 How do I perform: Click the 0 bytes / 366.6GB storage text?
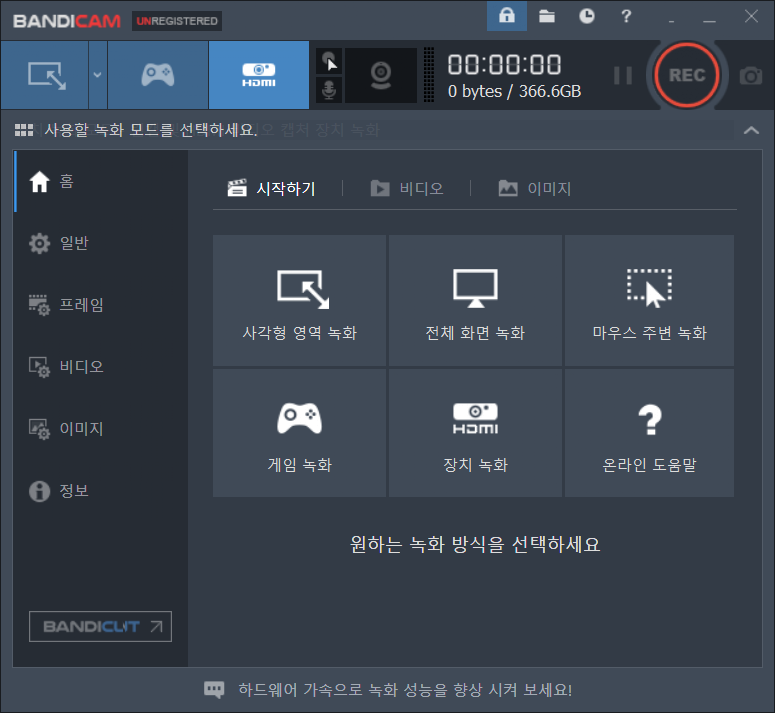(x=514, y=91)
